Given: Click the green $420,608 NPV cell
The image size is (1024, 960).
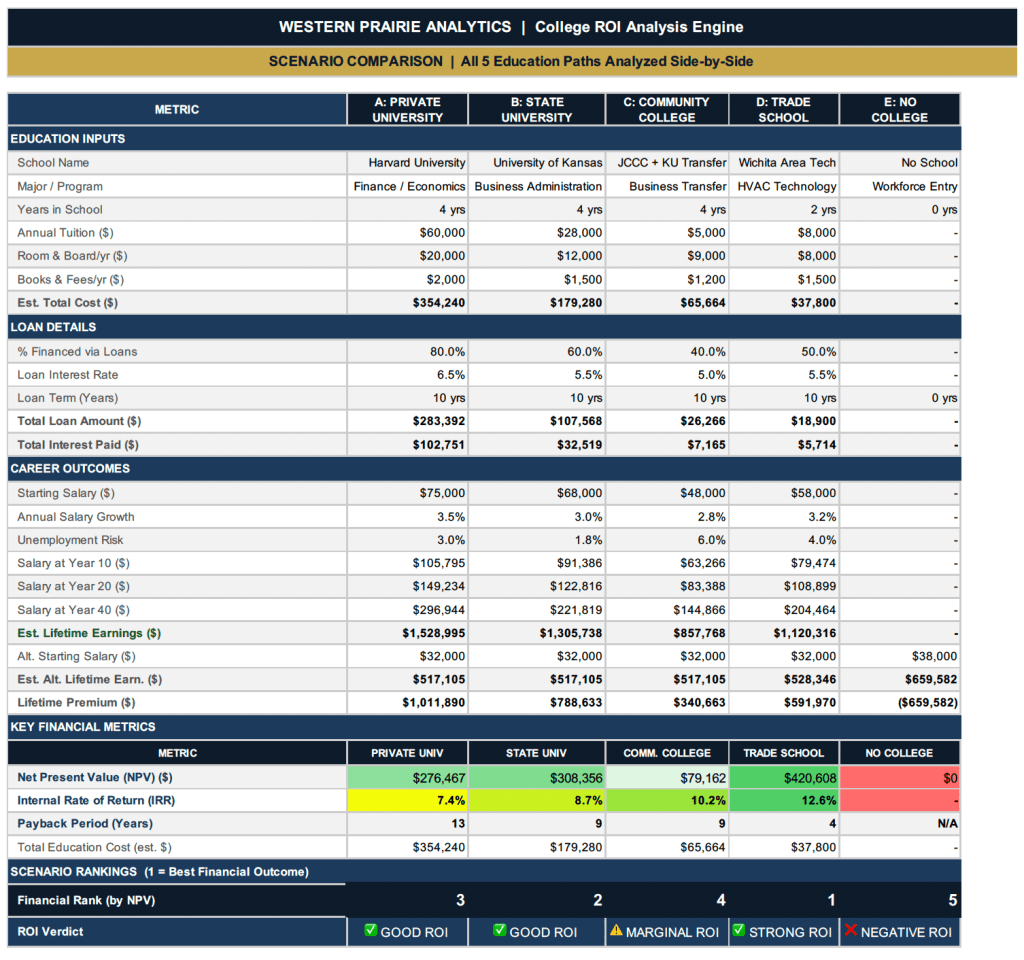Looking at the screenshot, I should click(x=783, y=777).
